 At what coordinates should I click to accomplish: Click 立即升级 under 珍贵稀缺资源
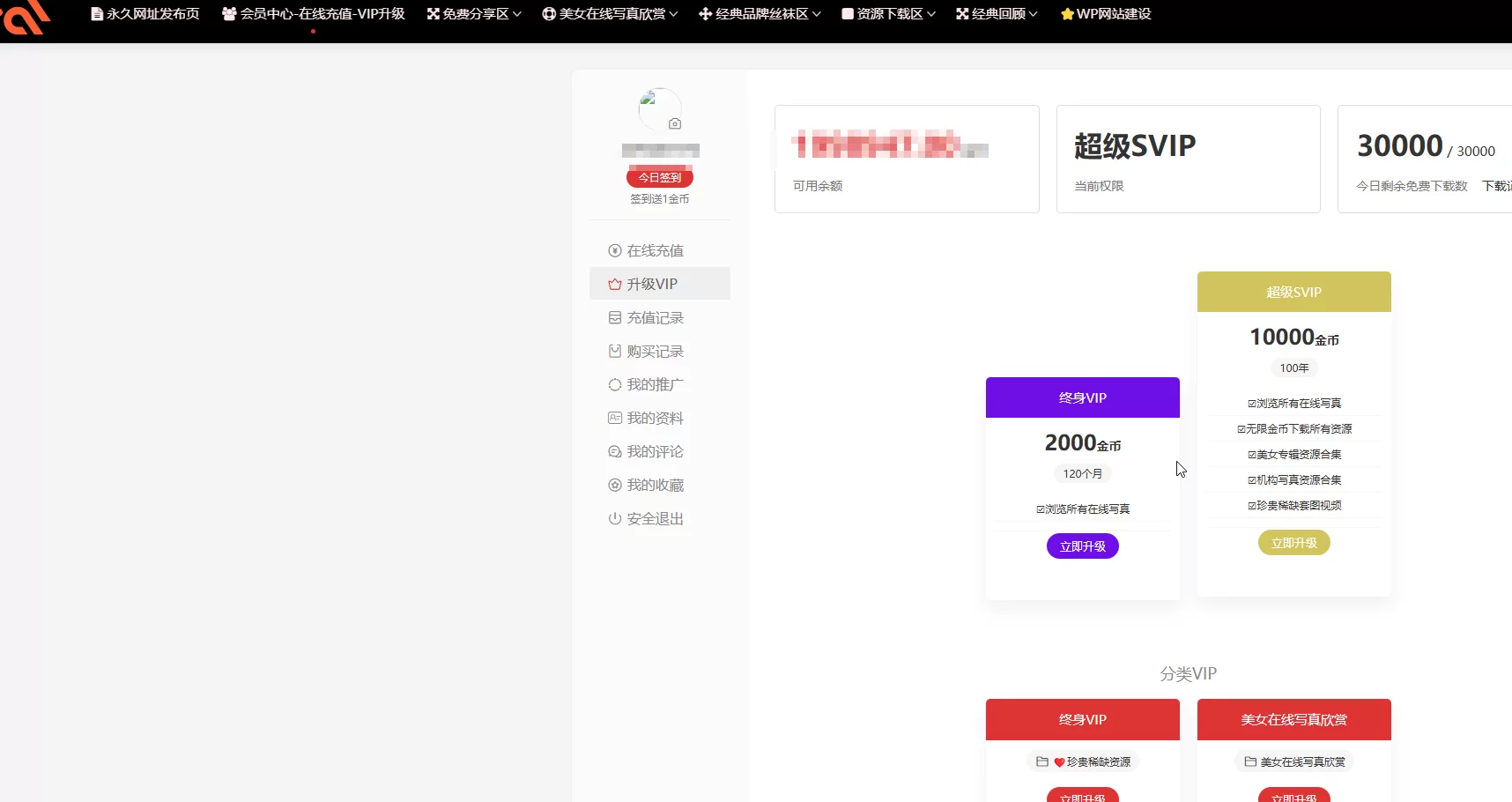point(1083,795)
